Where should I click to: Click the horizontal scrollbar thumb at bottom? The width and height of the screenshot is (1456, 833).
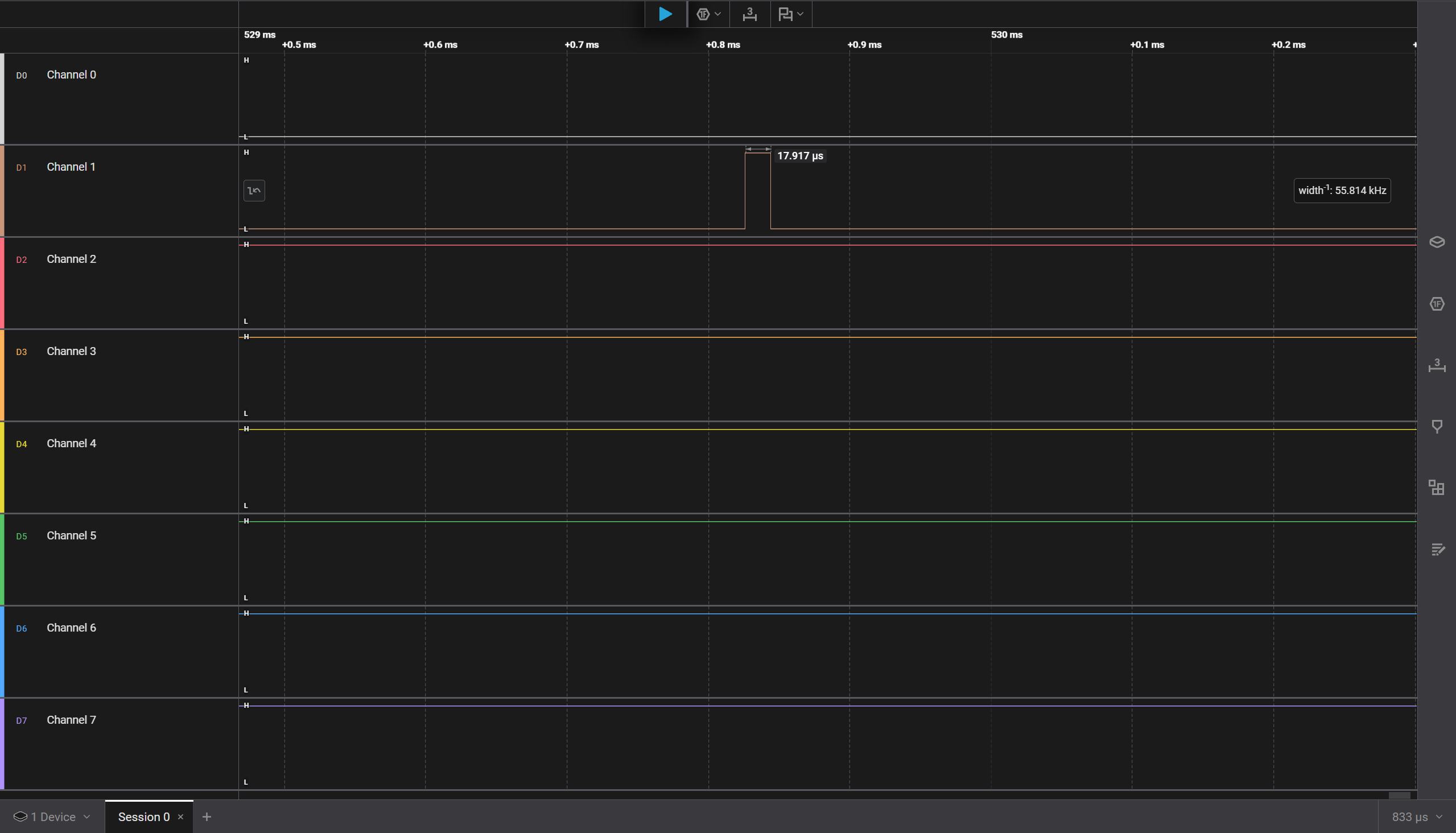[x=1399, y=795]
